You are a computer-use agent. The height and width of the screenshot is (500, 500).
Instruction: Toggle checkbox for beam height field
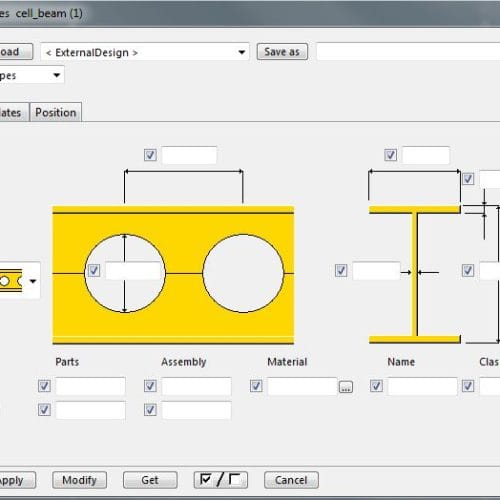point(468,270)
